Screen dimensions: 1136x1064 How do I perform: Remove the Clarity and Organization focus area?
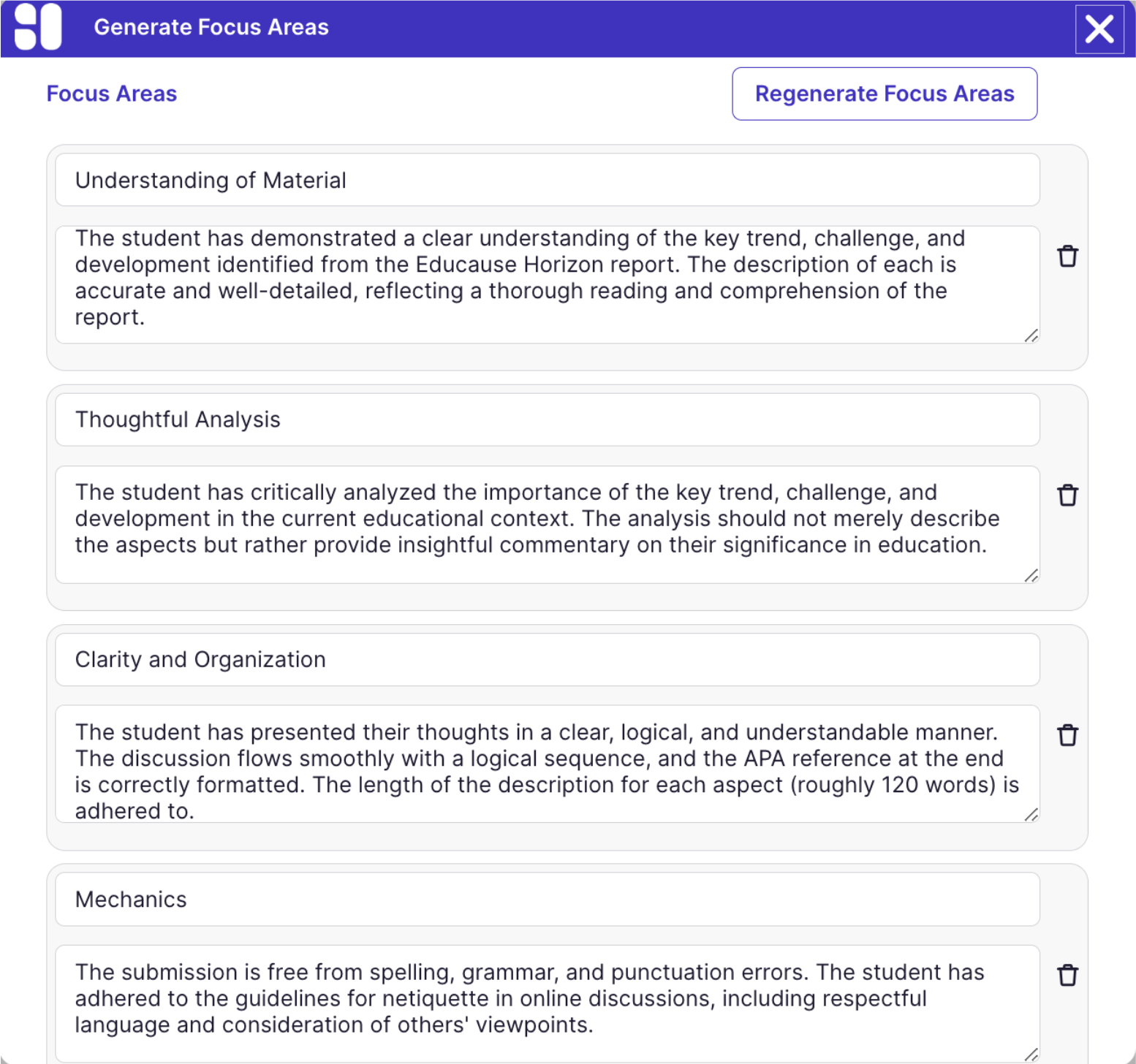(1067, 735)
